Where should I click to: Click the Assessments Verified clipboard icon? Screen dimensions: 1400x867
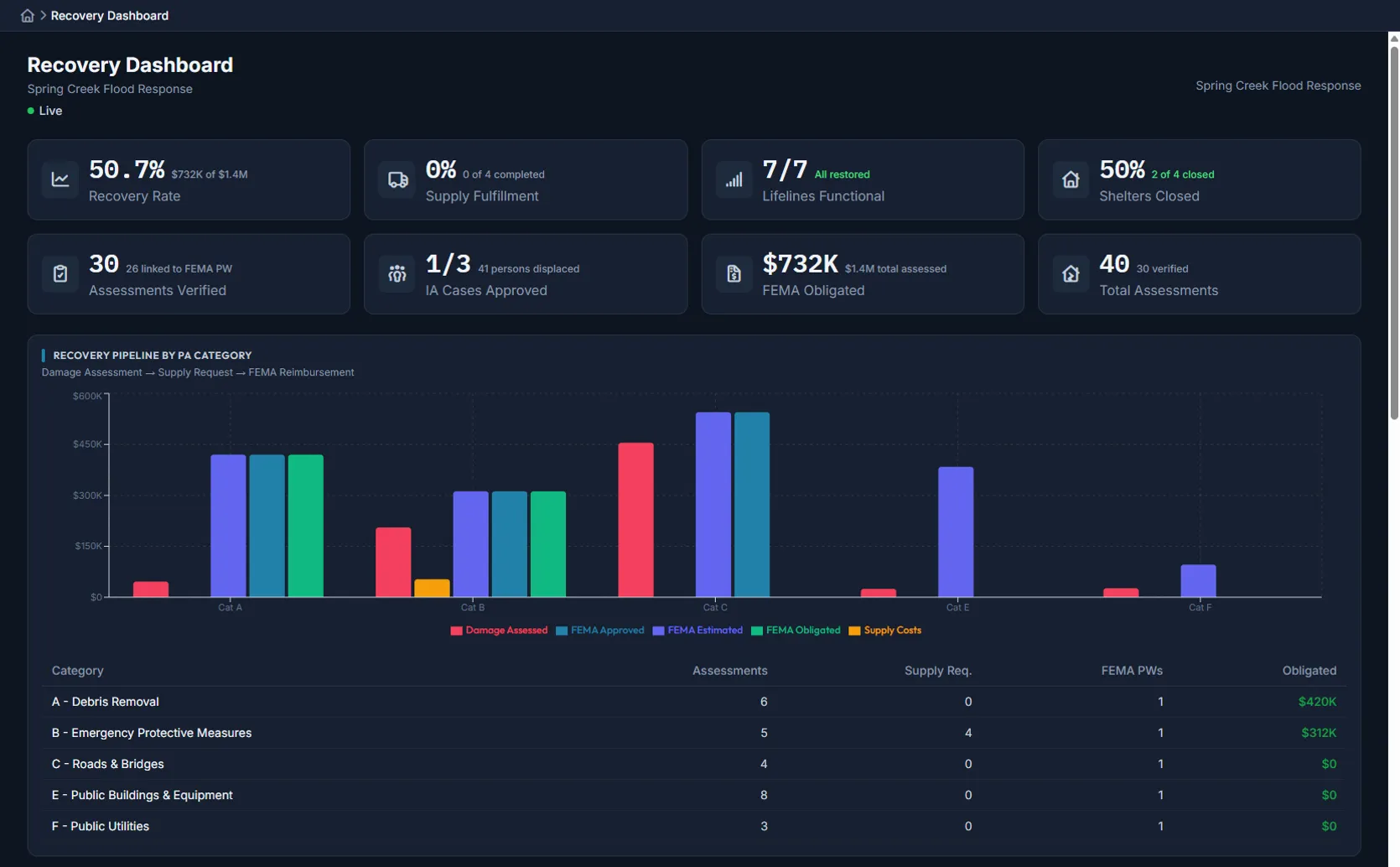pos(60,274)
